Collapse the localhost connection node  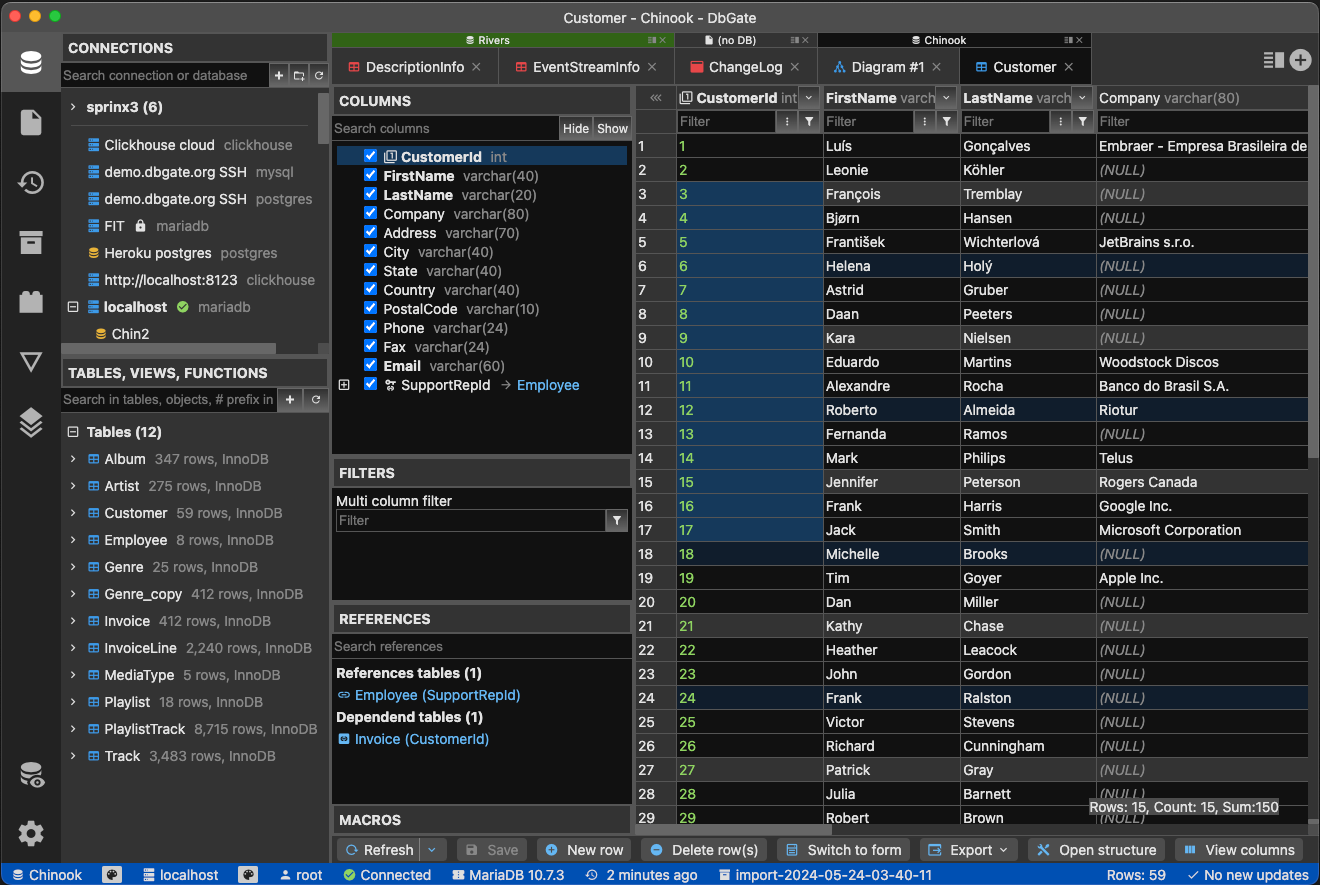coord(73,307)
